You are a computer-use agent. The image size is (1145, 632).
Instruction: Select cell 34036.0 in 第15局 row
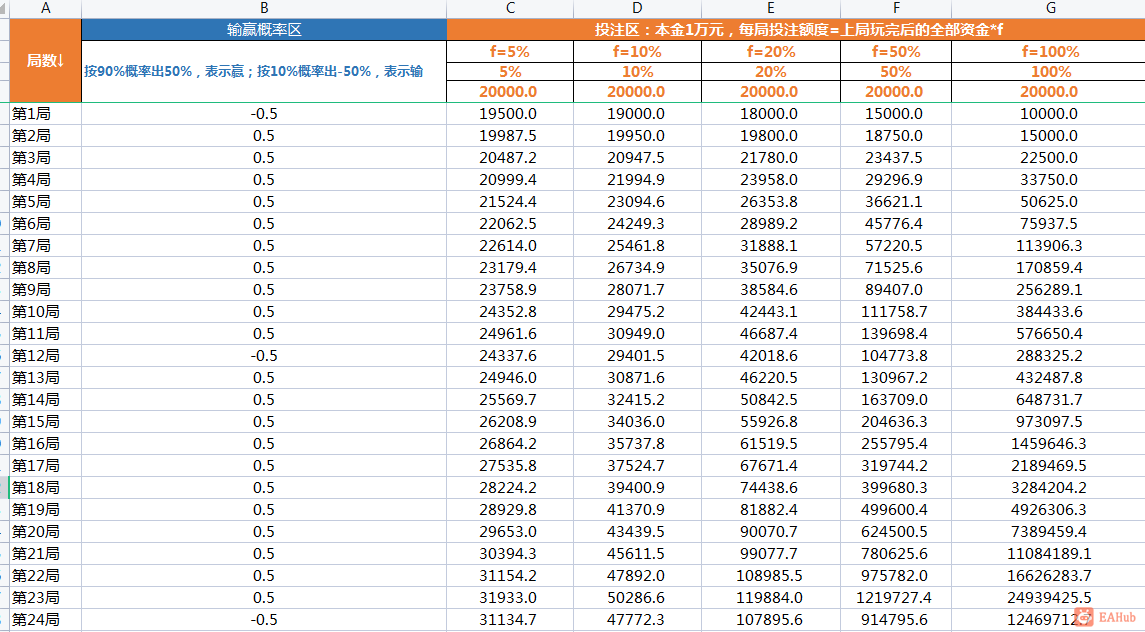pyautogui.click(x=637, y=422)
